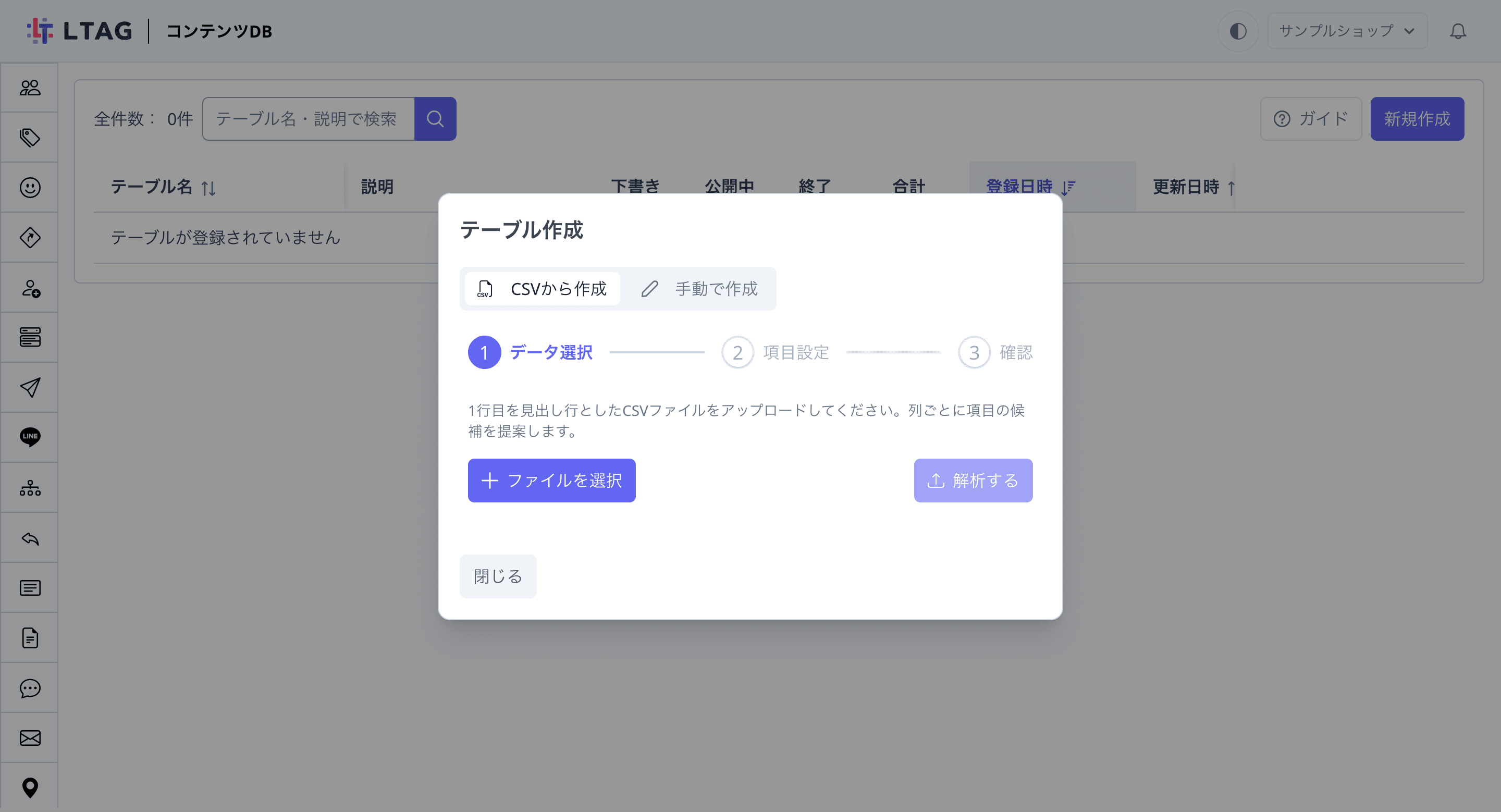Open the diamond arrow route sidebar icon
Image resolution: width=1501 pixels, height=812 pixels.
click(x=30, y=238)
